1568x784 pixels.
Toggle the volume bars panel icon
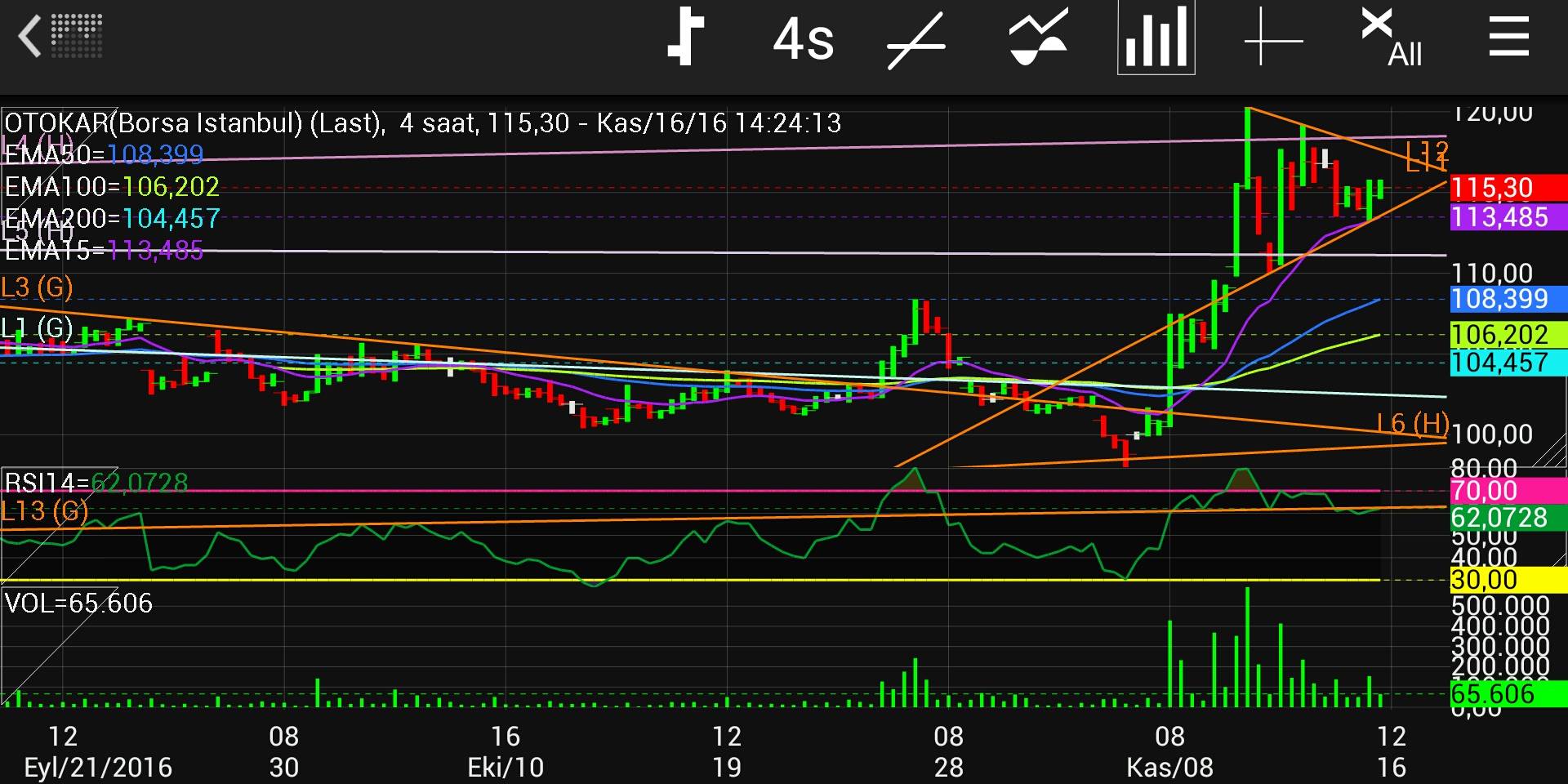pyautogui.click(x=1156, y=38)
